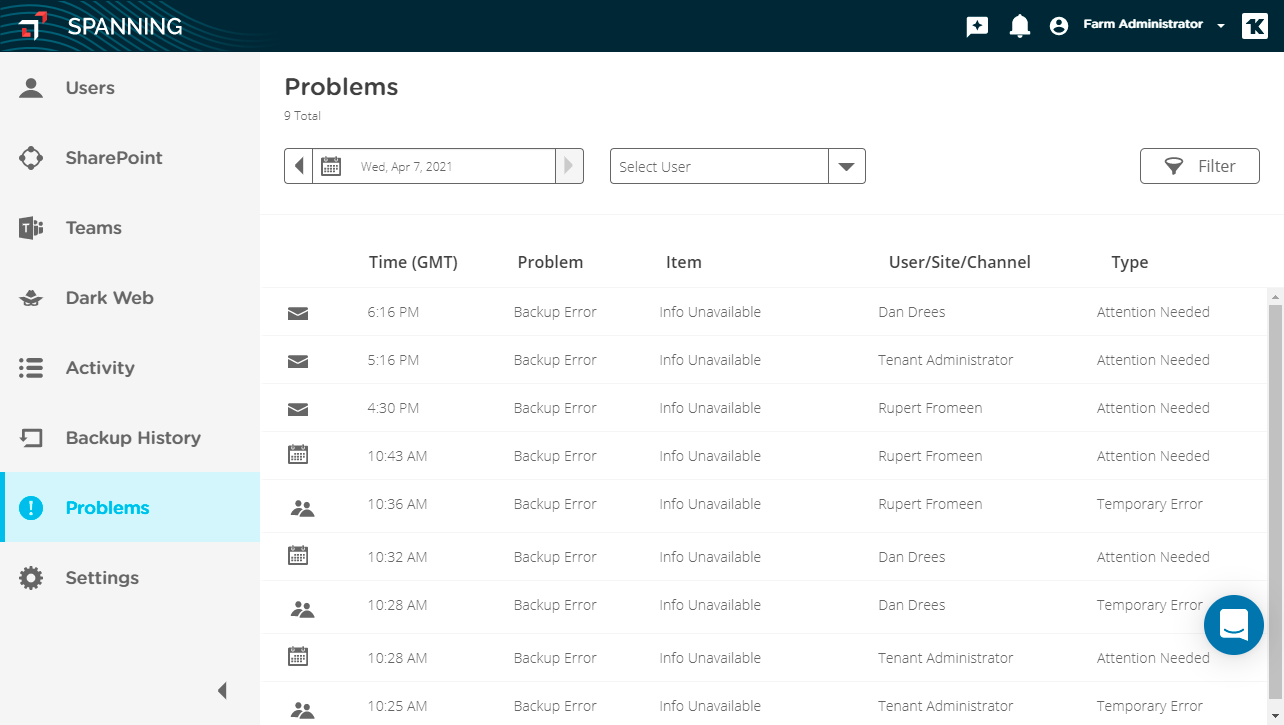Click the mail icon in 4:30 PM row
This screenshot has width=1284, height=725.
pyautogui.click(x=298, y=409)
